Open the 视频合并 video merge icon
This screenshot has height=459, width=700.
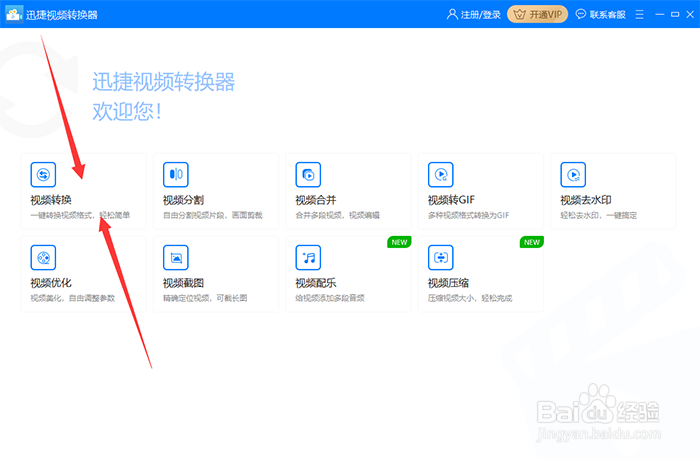(308, 175)
